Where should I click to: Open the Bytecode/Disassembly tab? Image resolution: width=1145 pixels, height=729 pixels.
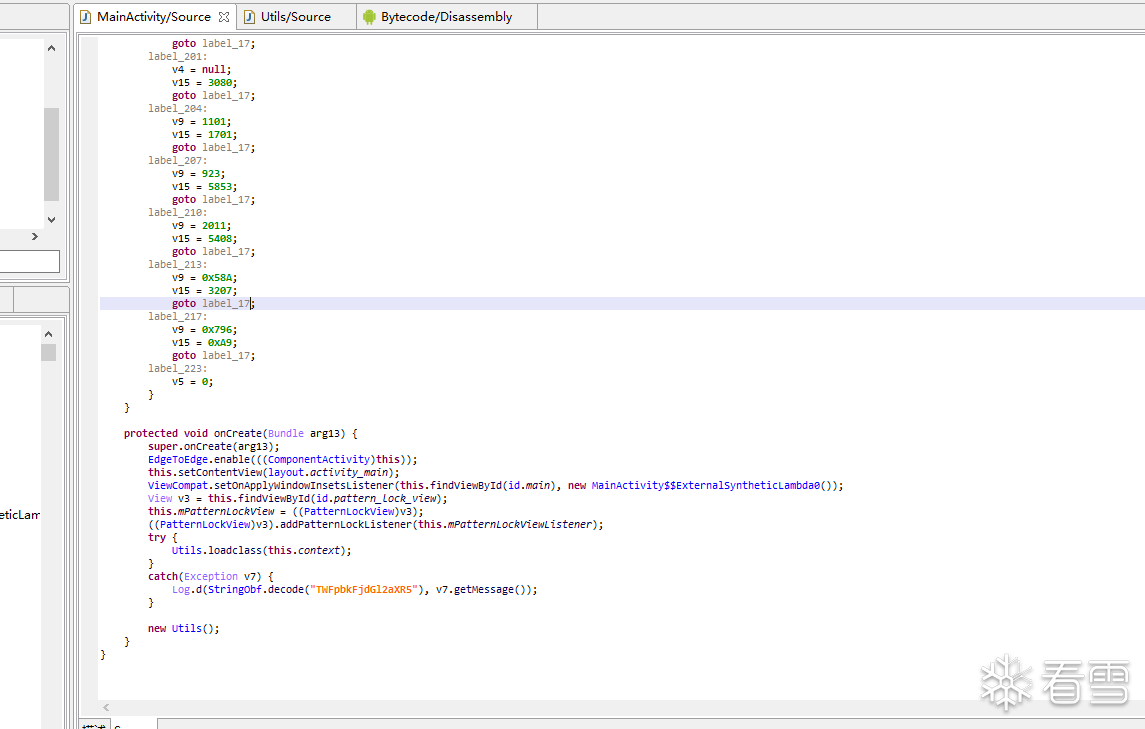pos(446,17)
